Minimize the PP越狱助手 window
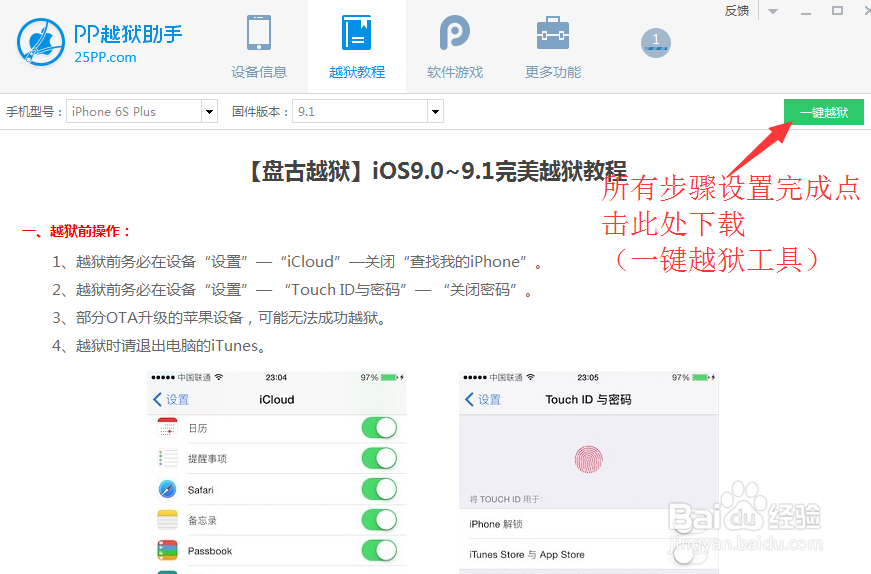This screenshot has width=871, height=574. [805, 12]
